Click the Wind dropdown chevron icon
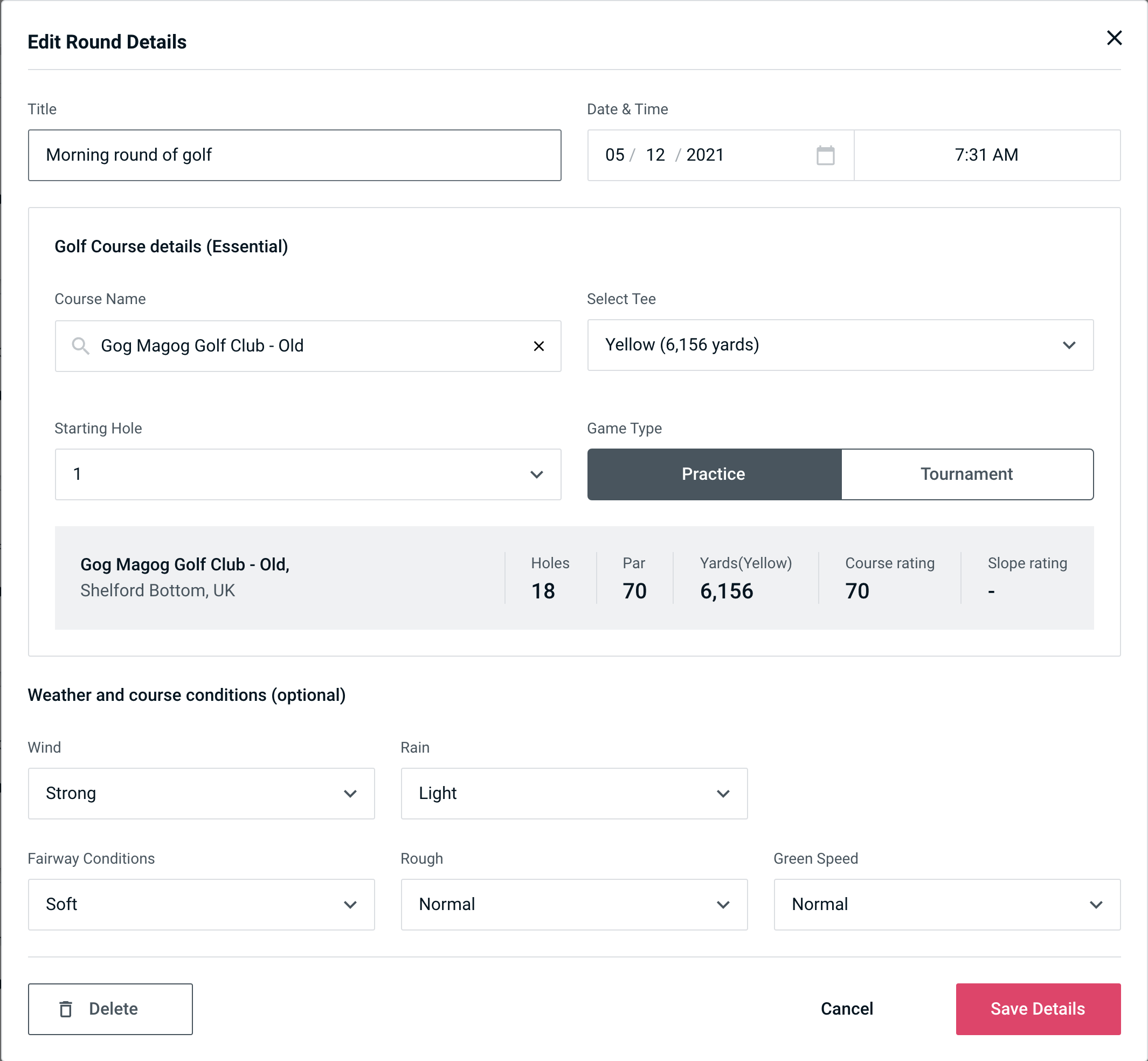The height and width of the screenshot is (1061, 1148). pyautogui.click(x=351, y=794)
